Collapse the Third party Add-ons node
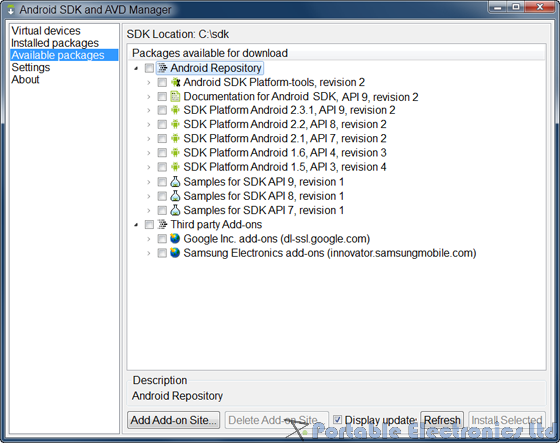Screen dimensions: 560x443 click(136, 225)
